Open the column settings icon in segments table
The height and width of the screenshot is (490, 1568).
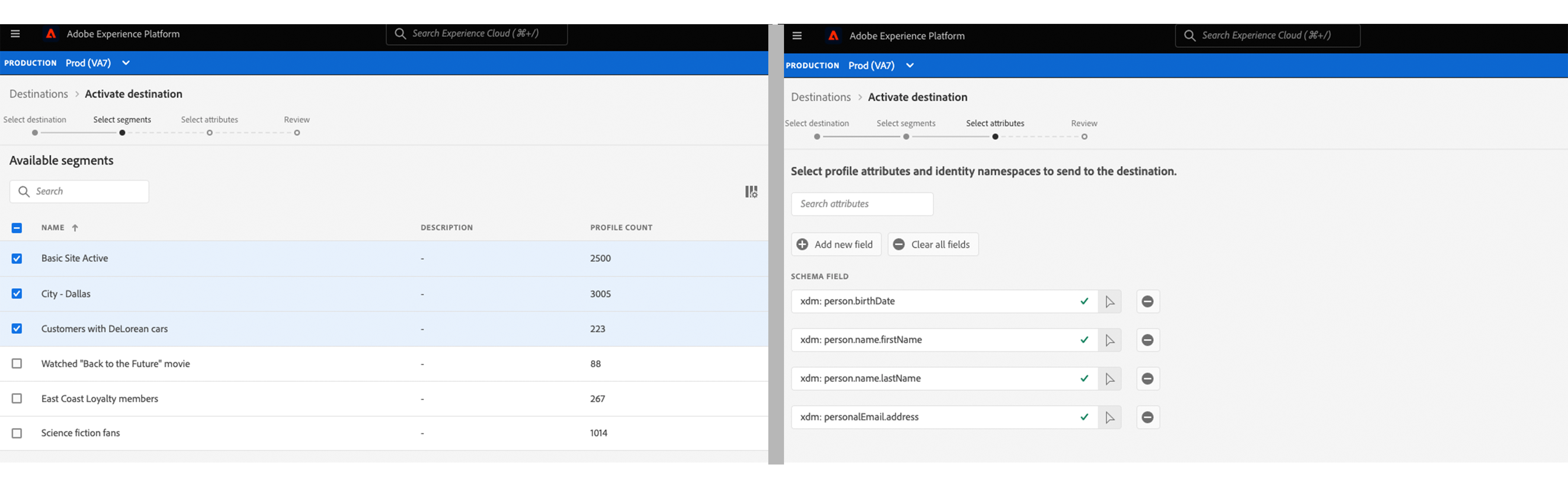751,192
